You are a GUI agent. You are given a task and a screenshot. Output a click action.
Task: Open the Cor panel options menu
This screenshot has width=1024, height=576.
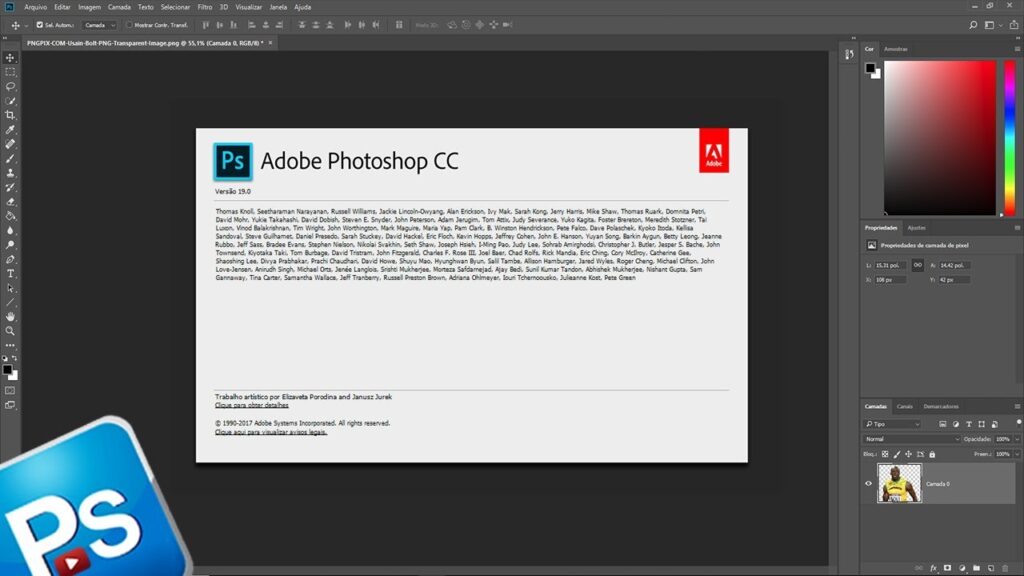1017,49
